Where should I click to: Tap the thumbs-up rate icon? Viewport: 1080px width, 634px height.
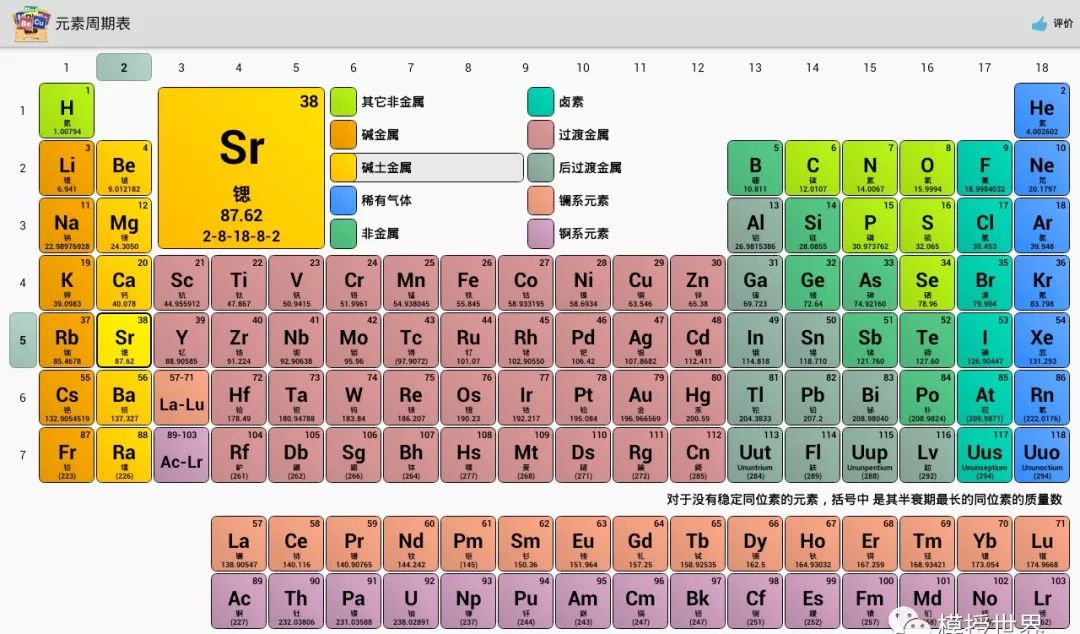click(x=1039, y=23)
